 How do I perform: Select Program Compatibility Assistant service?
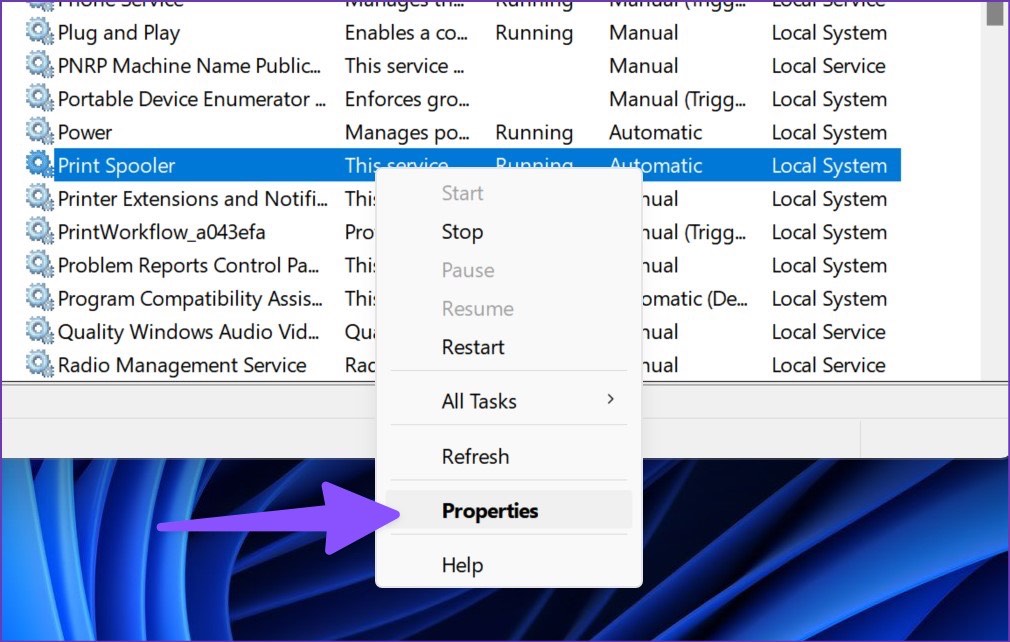(x=189, y=299)
